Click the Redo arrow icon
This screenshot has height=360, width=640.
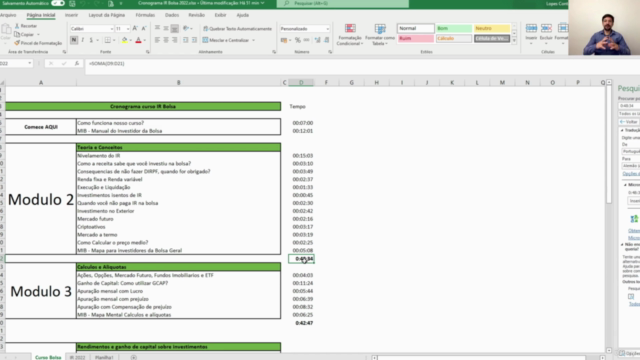click(97, 3)
